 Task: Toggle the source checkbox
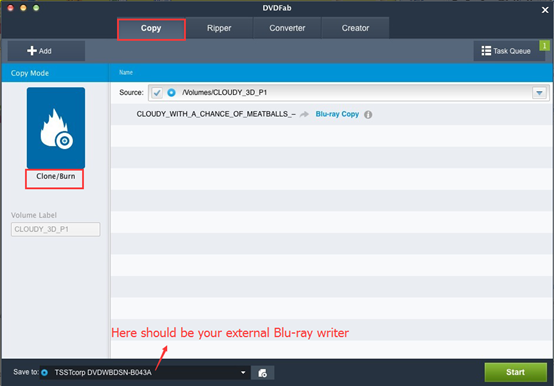tap(157, 93)
